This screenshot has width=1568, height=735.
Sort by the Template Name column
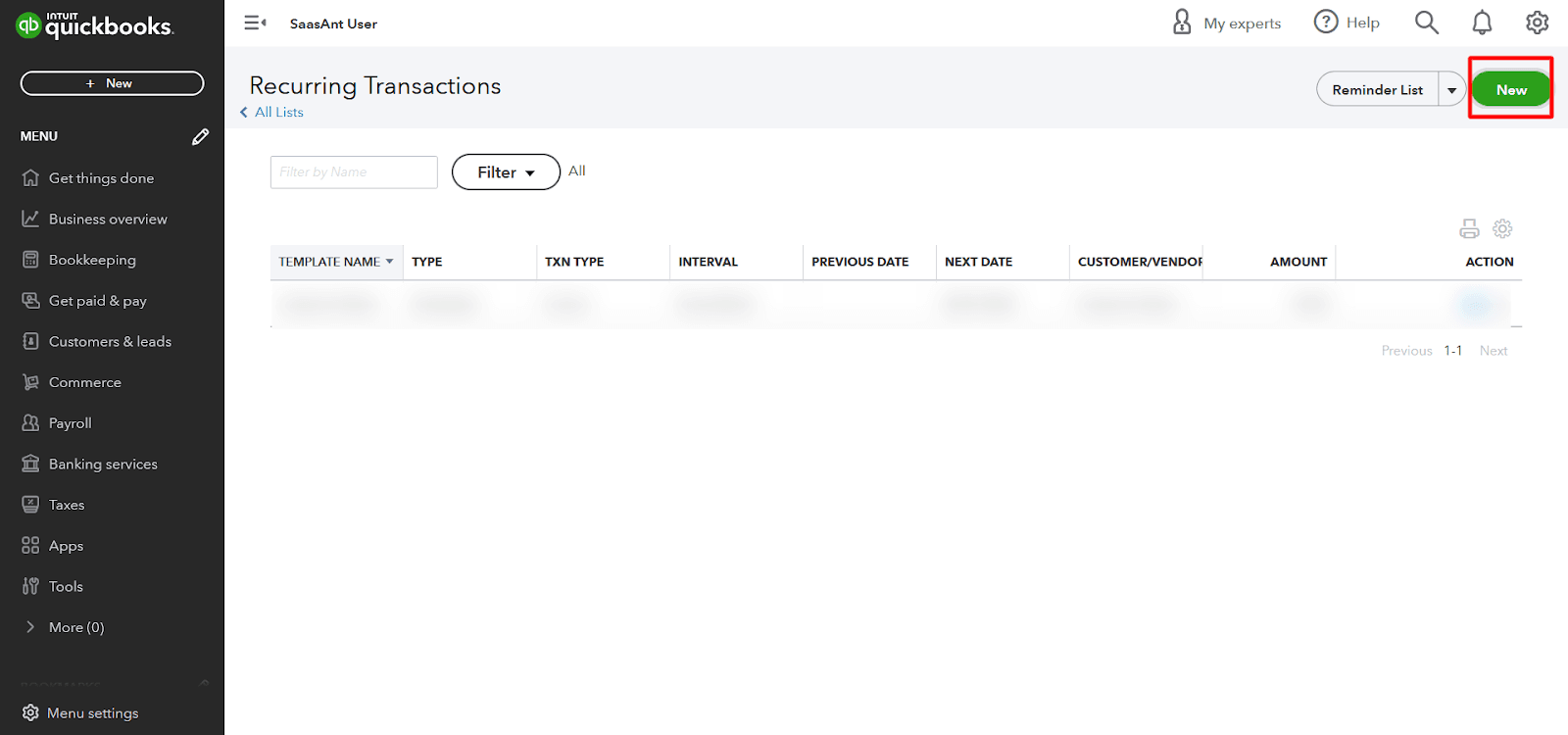(x=336, y=262)
